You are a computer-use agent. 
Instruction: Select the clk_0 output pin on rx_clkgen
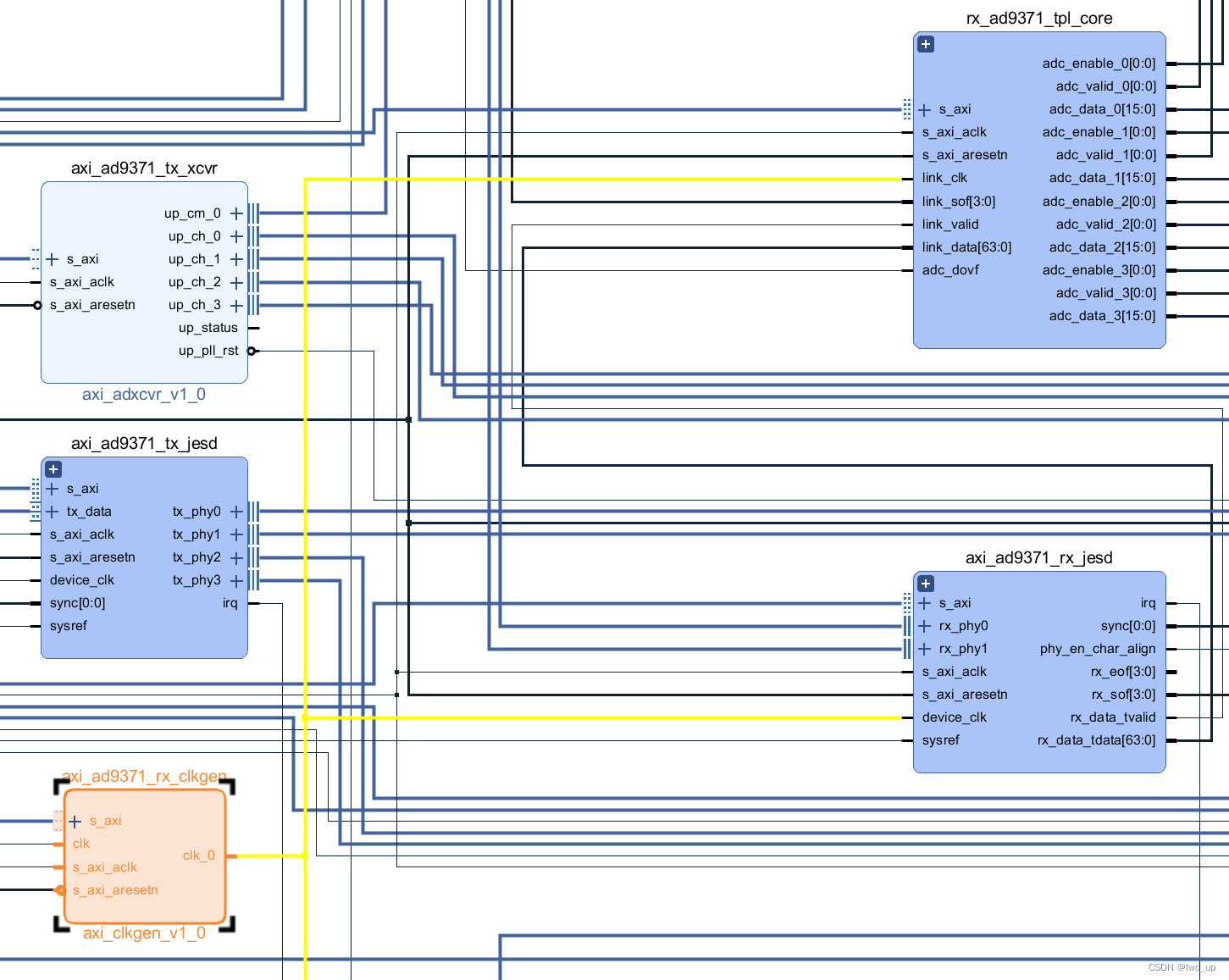[199, 855]
